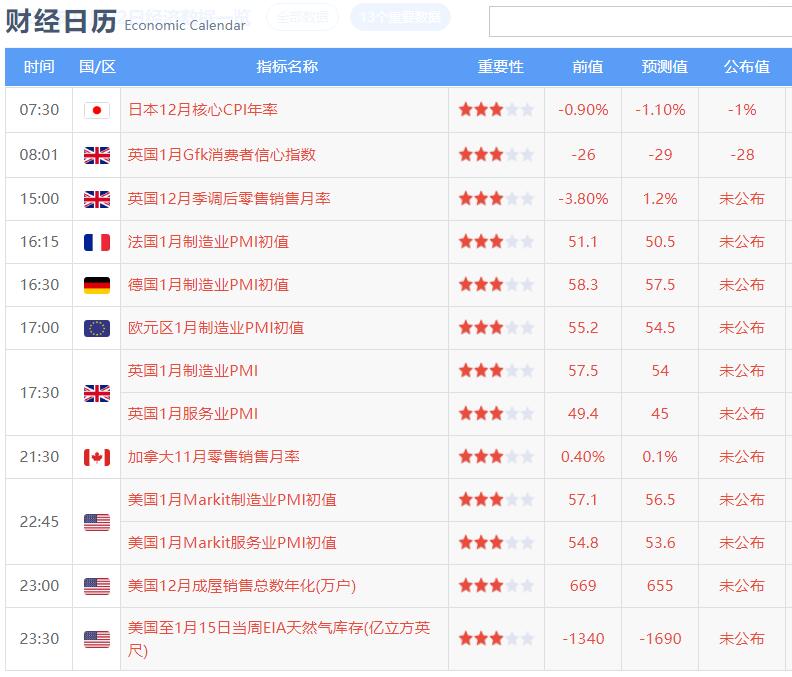Viewport: 792px width, 677px height.
Task: Open 英国1月制造业PMI indicator
Action: pos(193,371)
